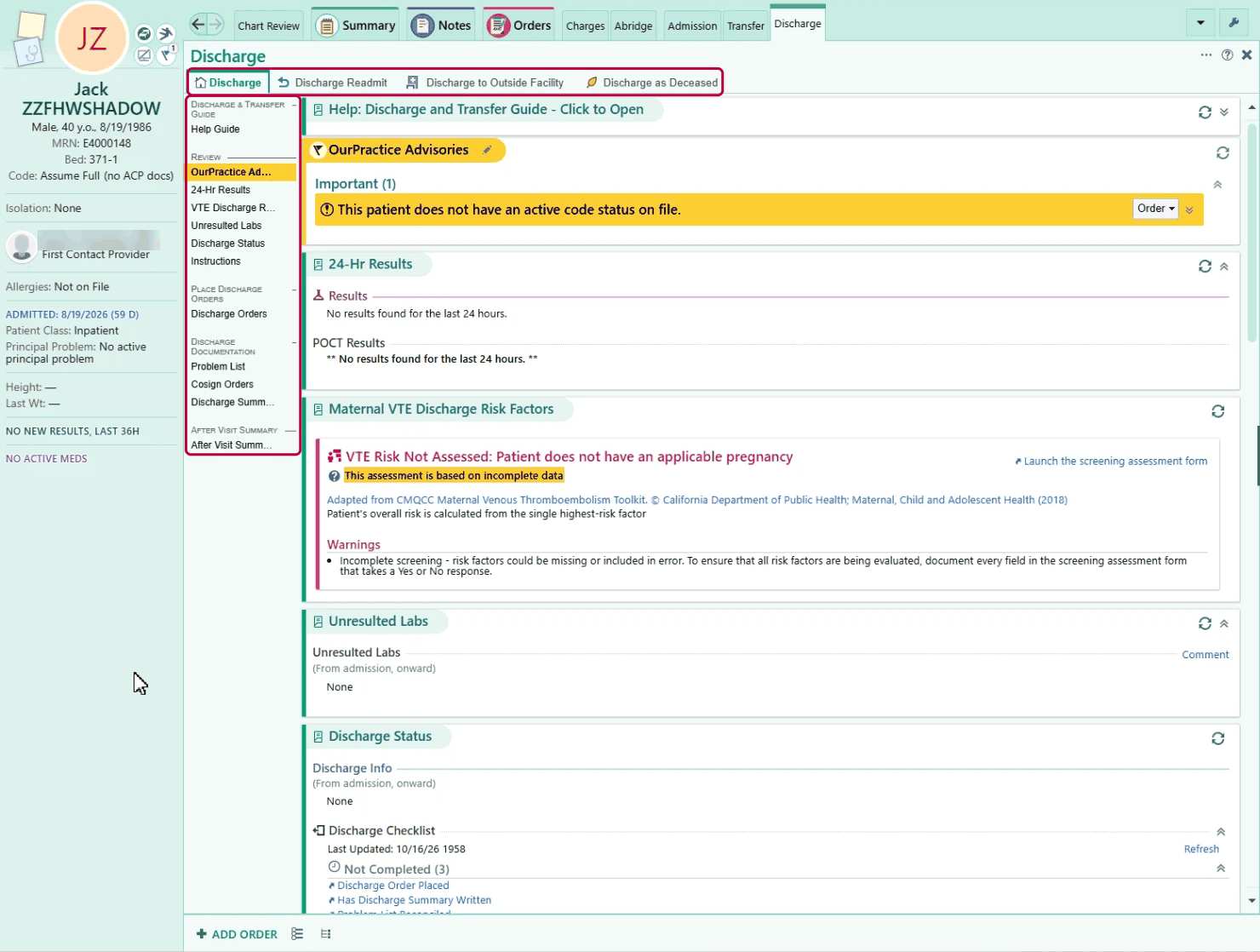
Task: Refresh the Maternal VTE Discharge Risk Factors section
Action: tap(1218, 411)
